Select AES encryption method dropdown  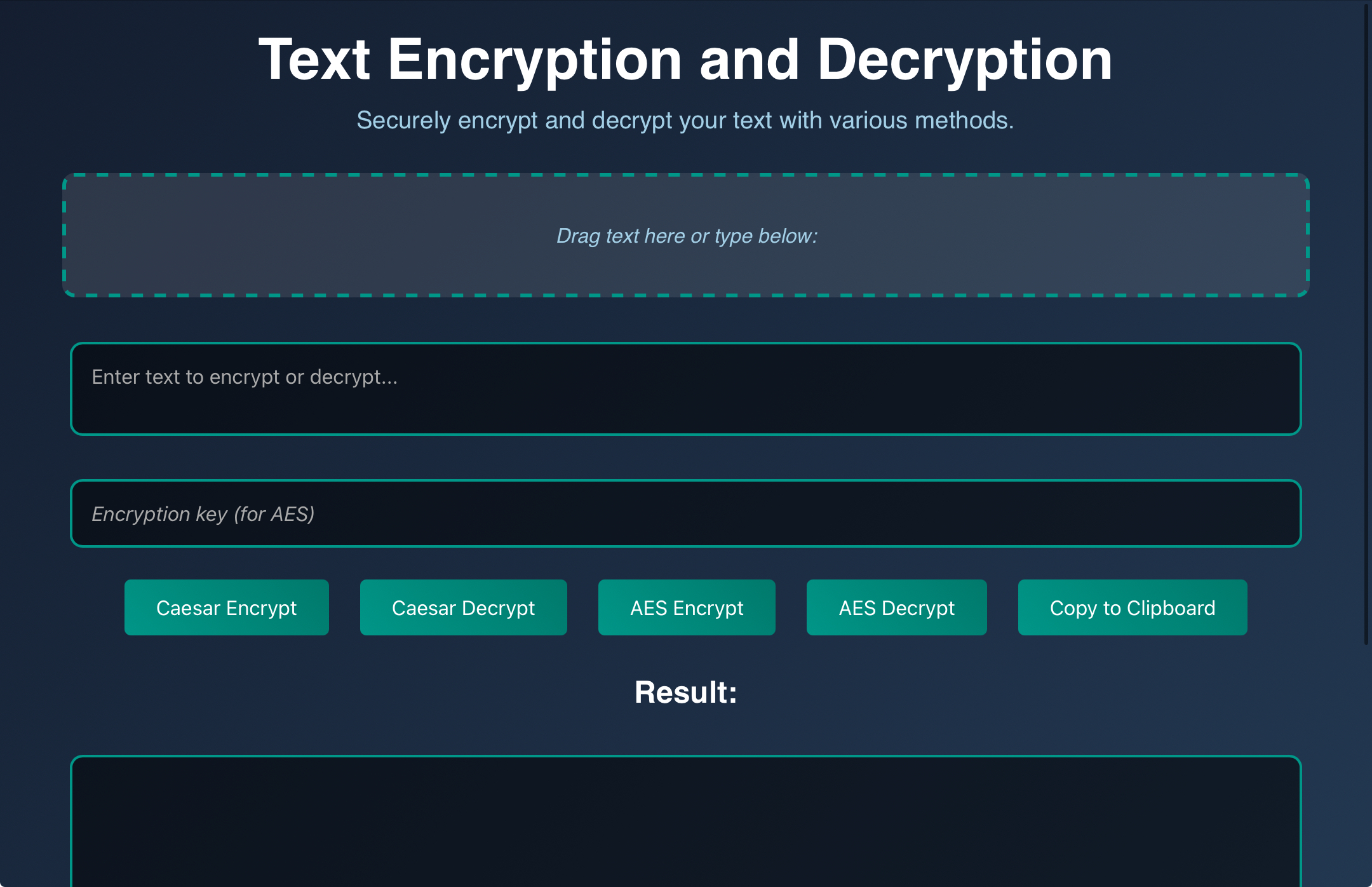click(686, 607)
